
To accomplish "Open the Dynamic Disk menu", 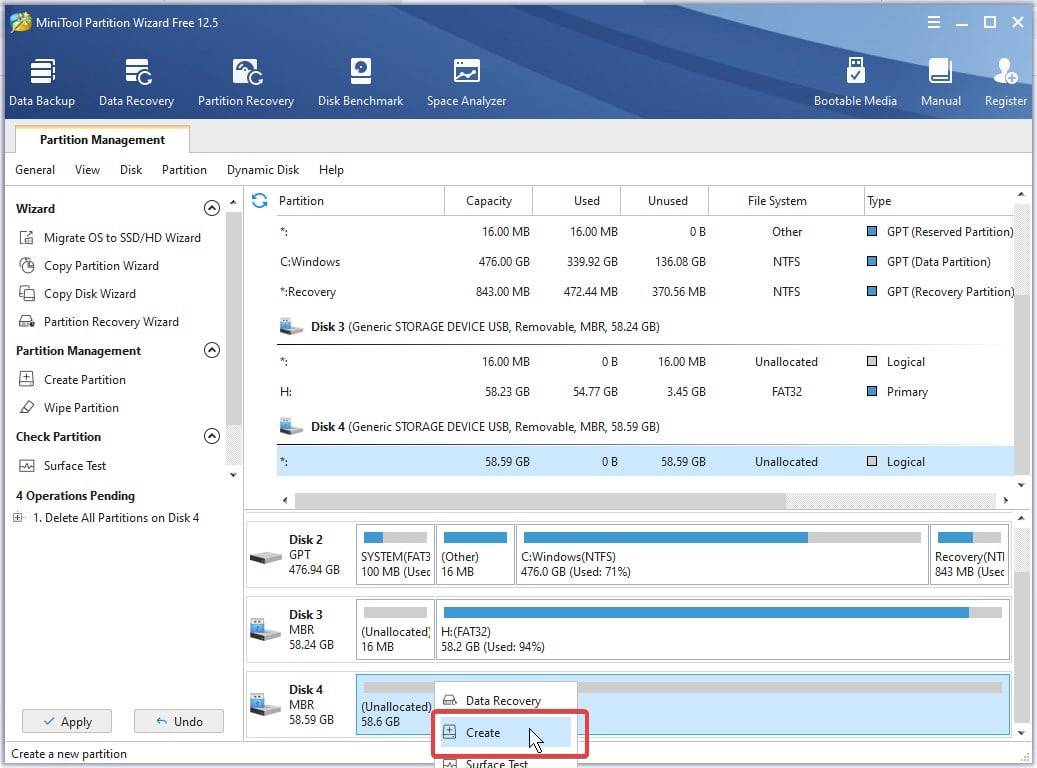I will [x=263, y=170].
